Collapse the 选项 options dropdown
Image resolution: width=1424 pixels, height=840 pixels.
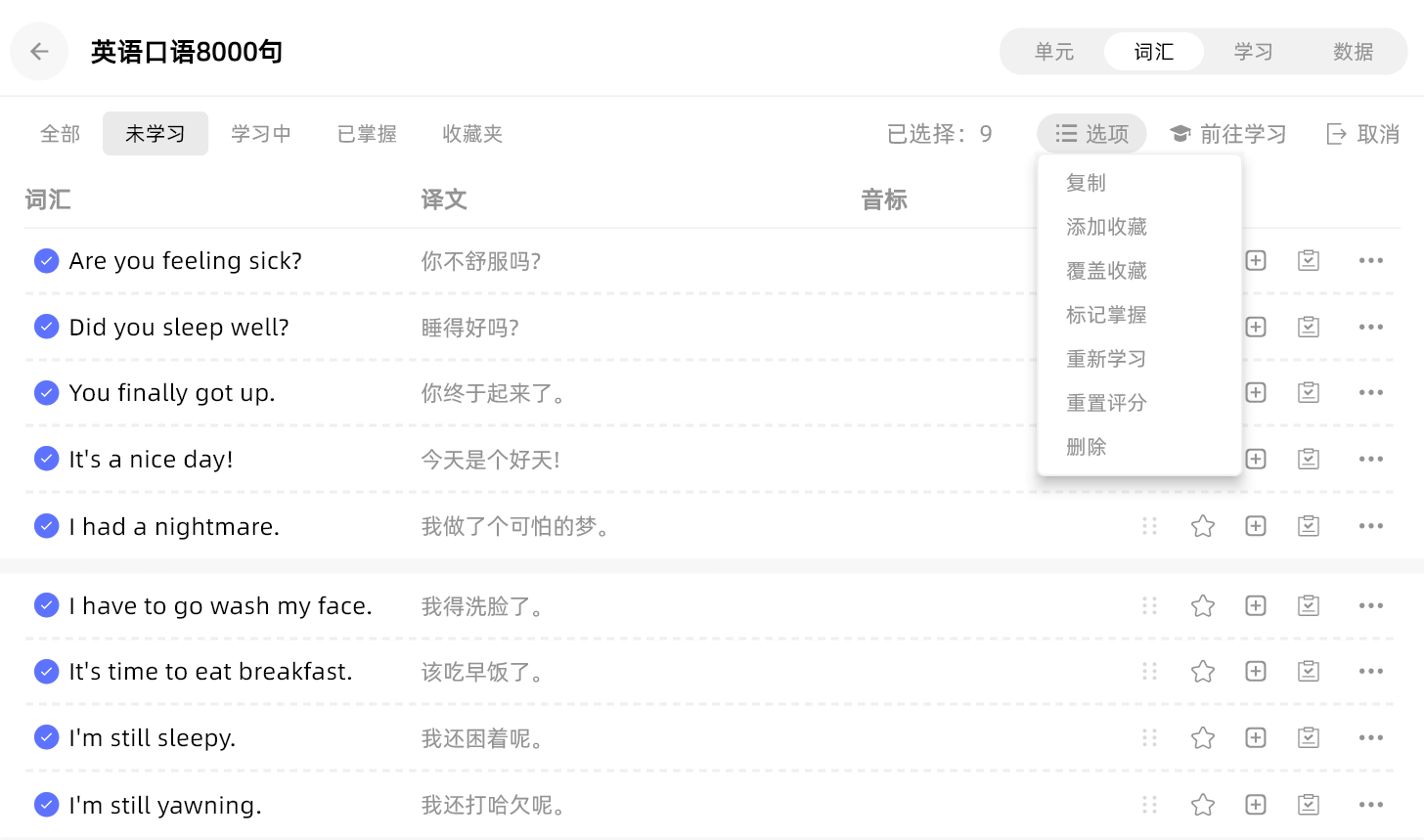[x=1091, y=134]
